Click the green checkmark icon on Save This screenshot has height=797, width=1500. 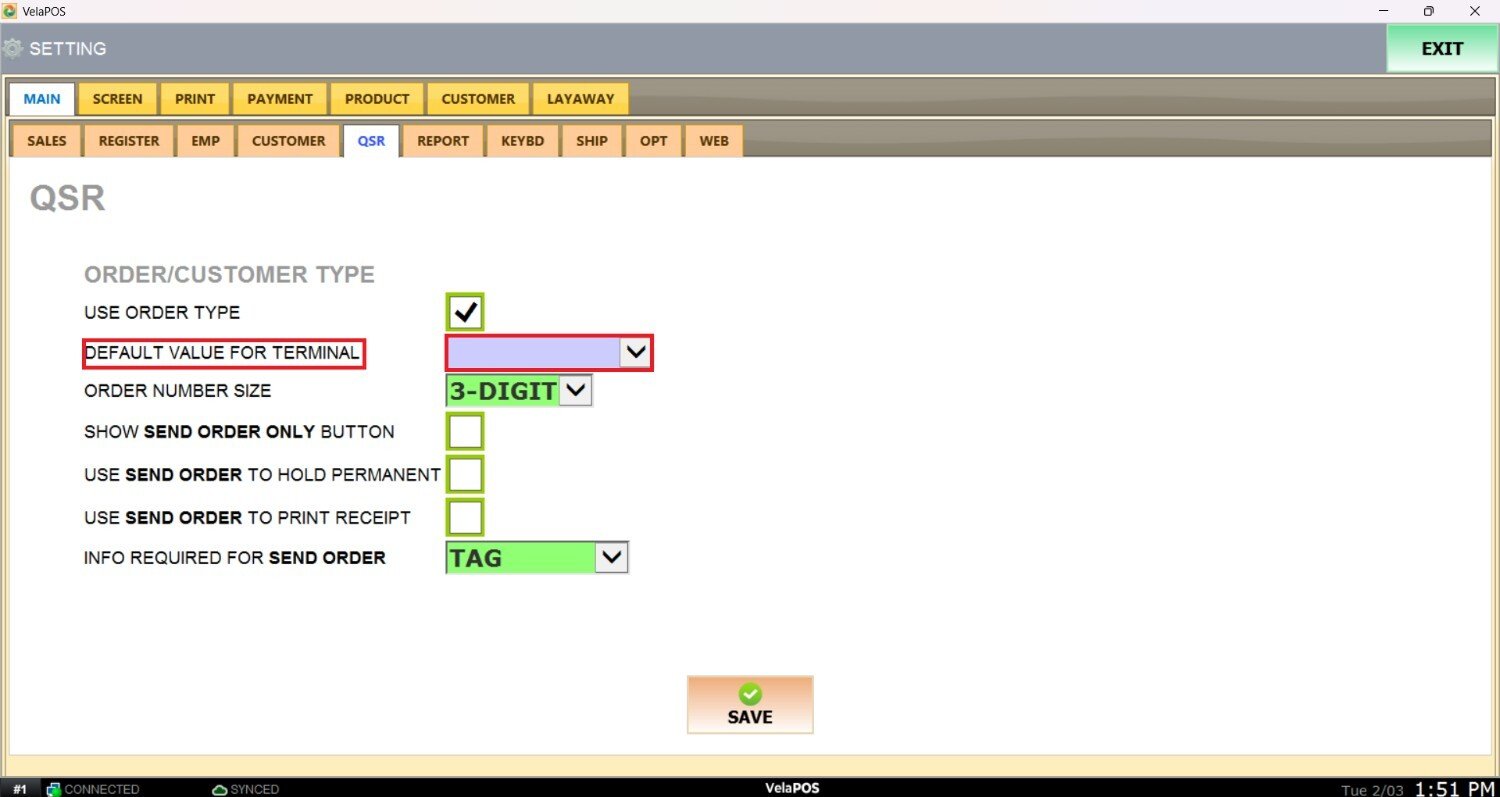pyautogui.click(x=750, y=694)
